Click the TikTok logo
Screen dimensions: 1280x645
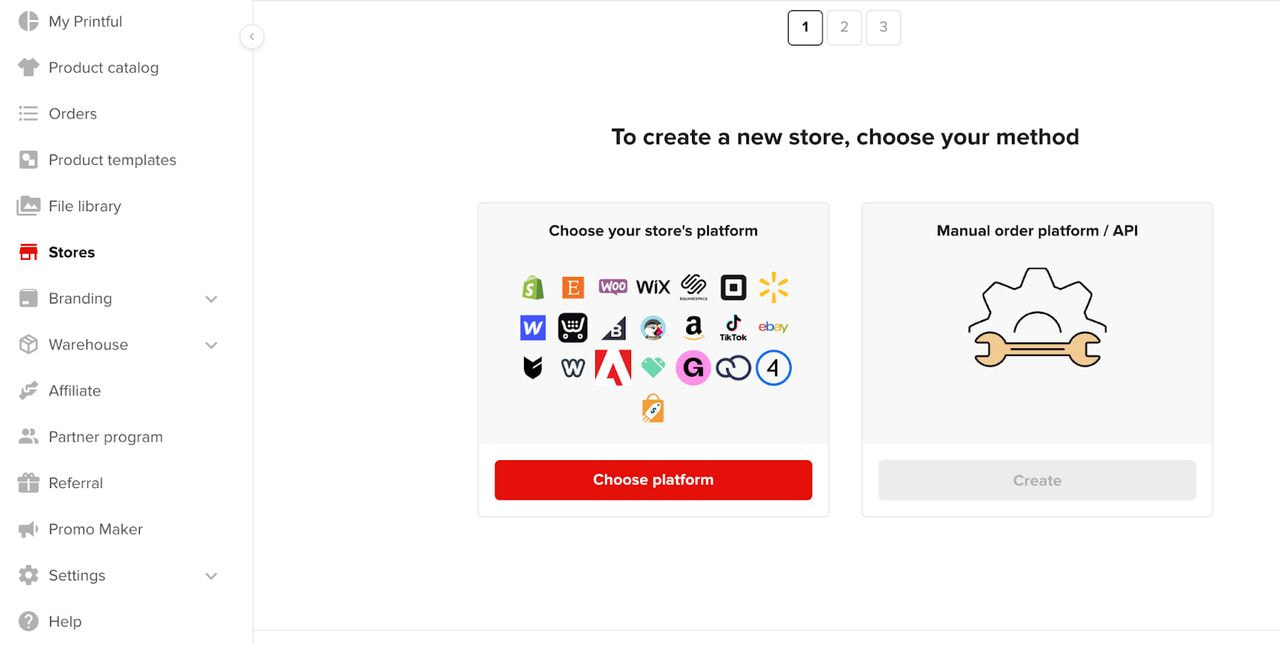(733, 328)
